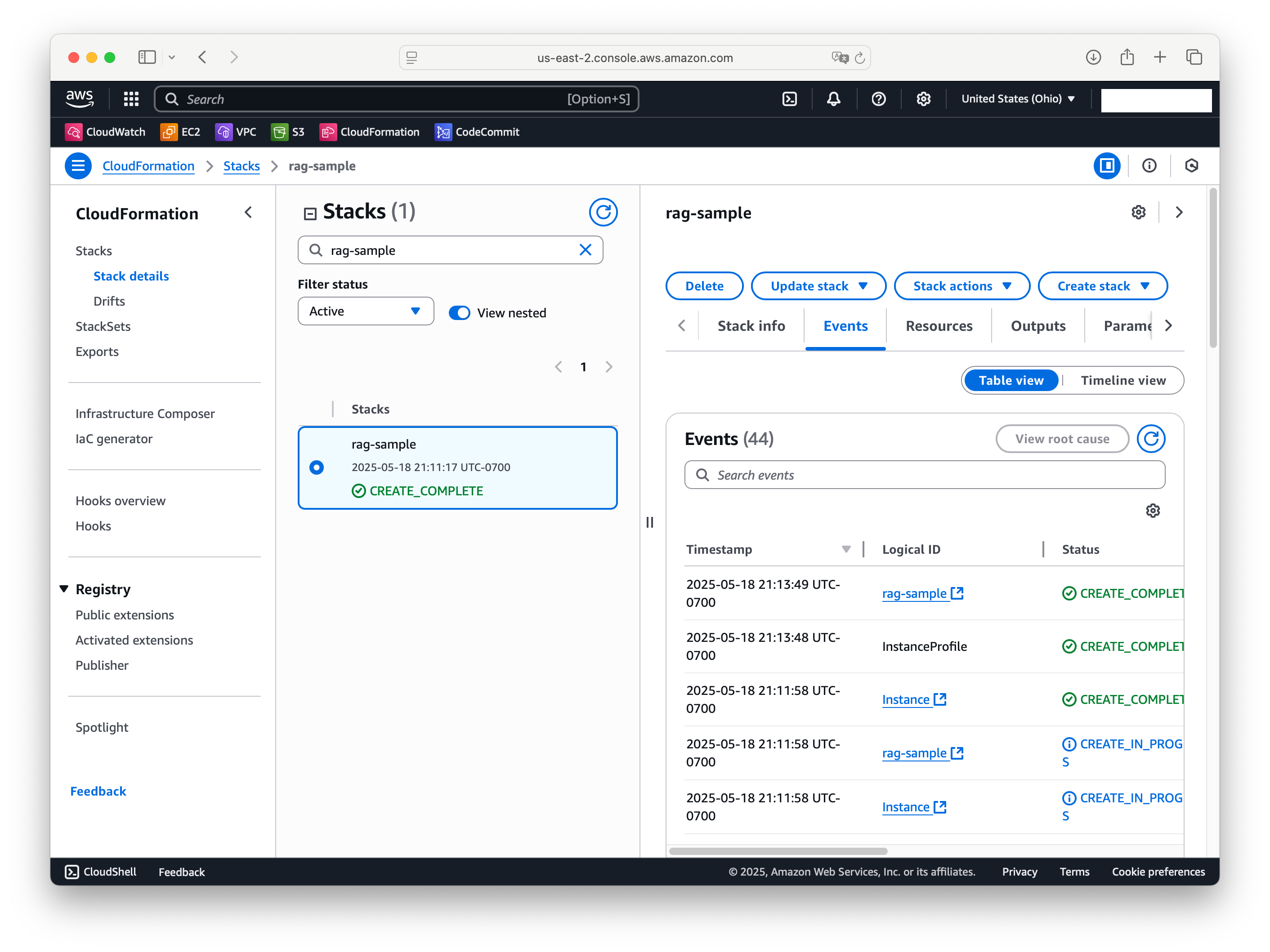Open the AWS console settings gear
The width and height of the screenshot is (1270, 952).
(923, 99)
